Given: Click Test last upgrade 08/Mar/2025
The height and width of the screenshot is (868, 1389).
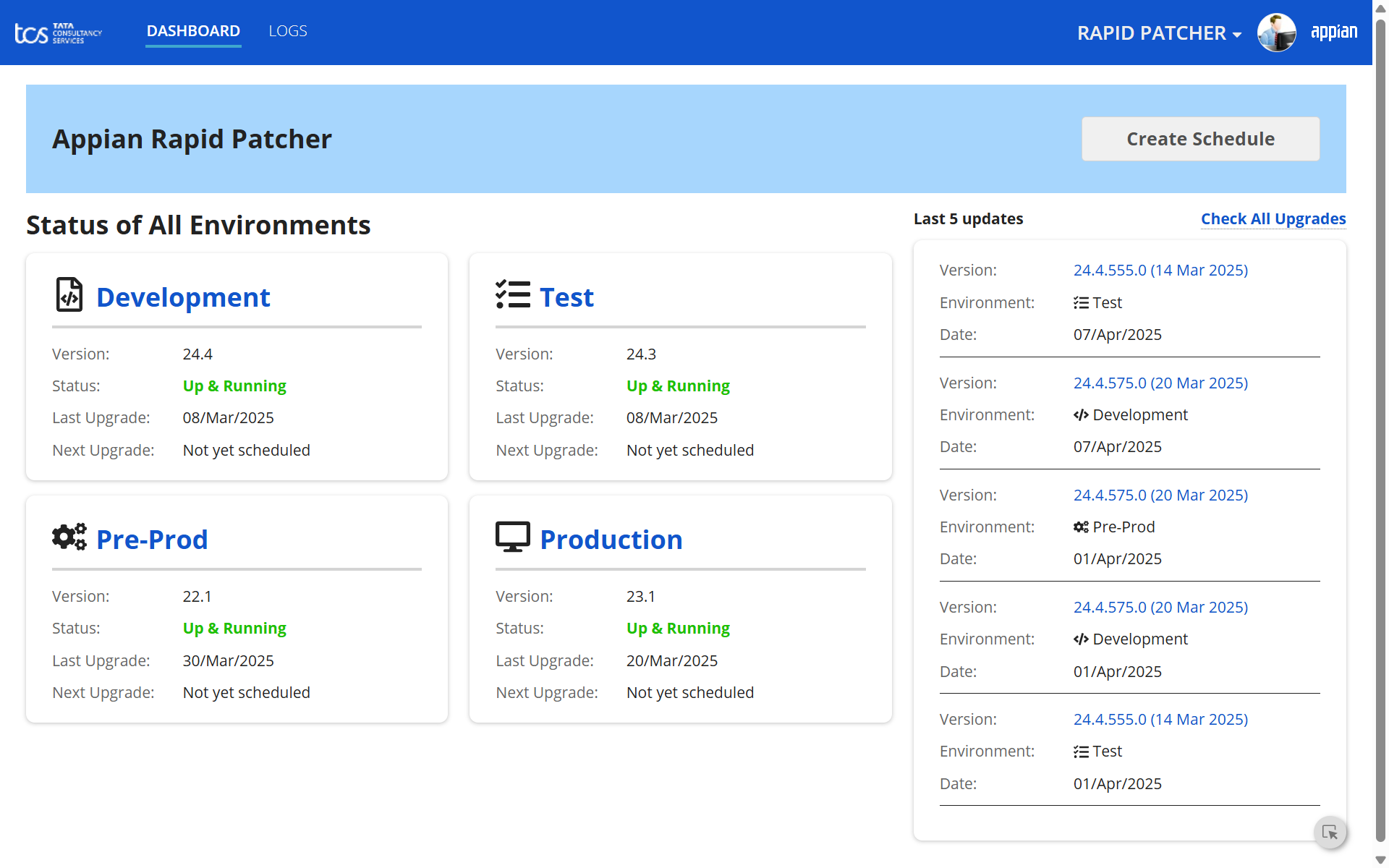Looking at the screenshot, I should (672, 417).
